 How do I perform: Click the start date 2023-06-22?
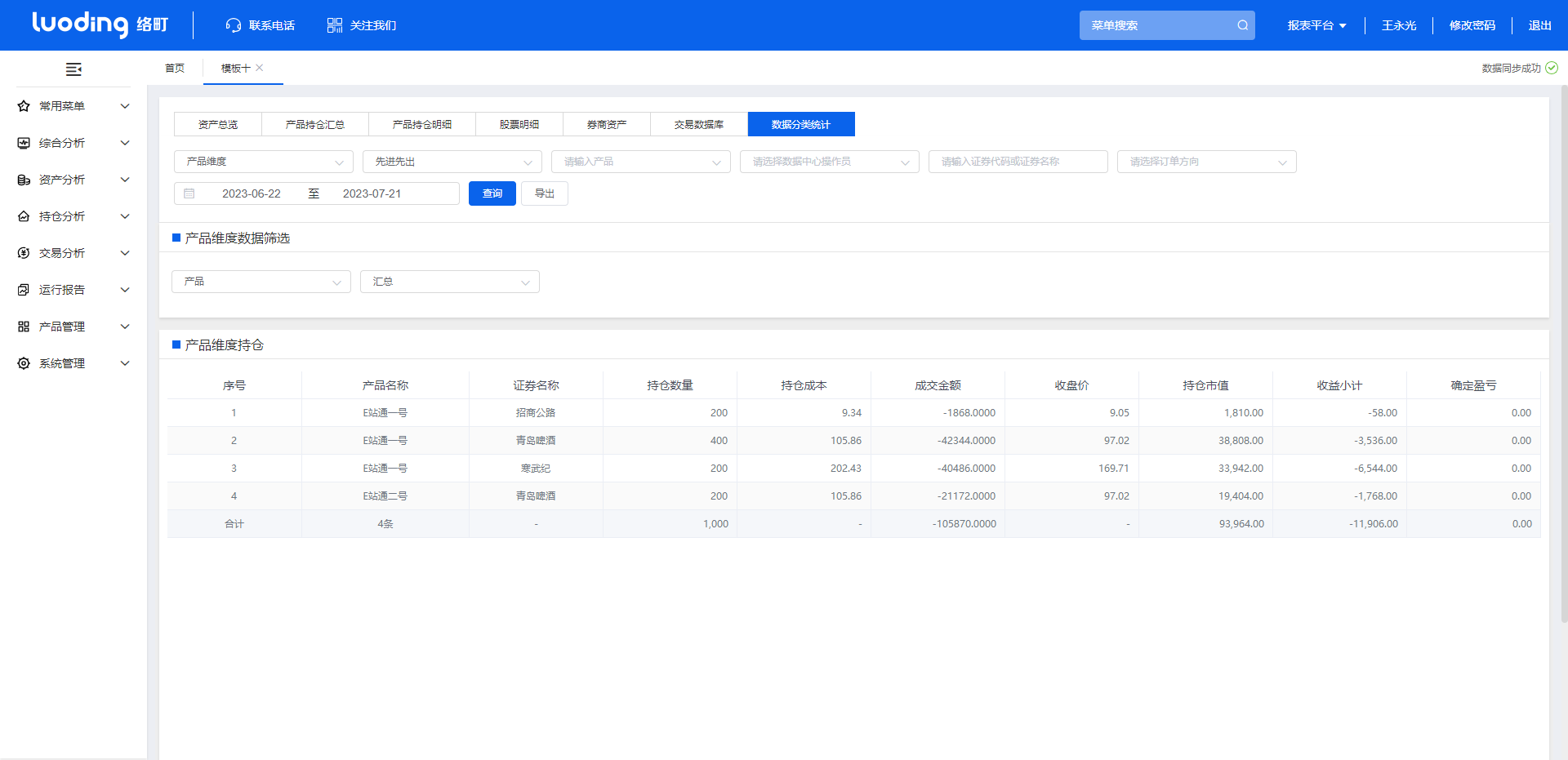coord(252,193)
